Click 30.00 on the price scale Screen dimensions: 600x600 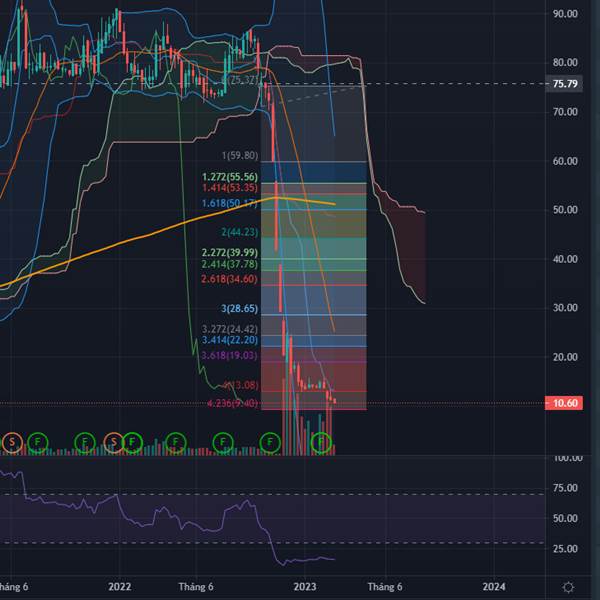pos(565,308)
